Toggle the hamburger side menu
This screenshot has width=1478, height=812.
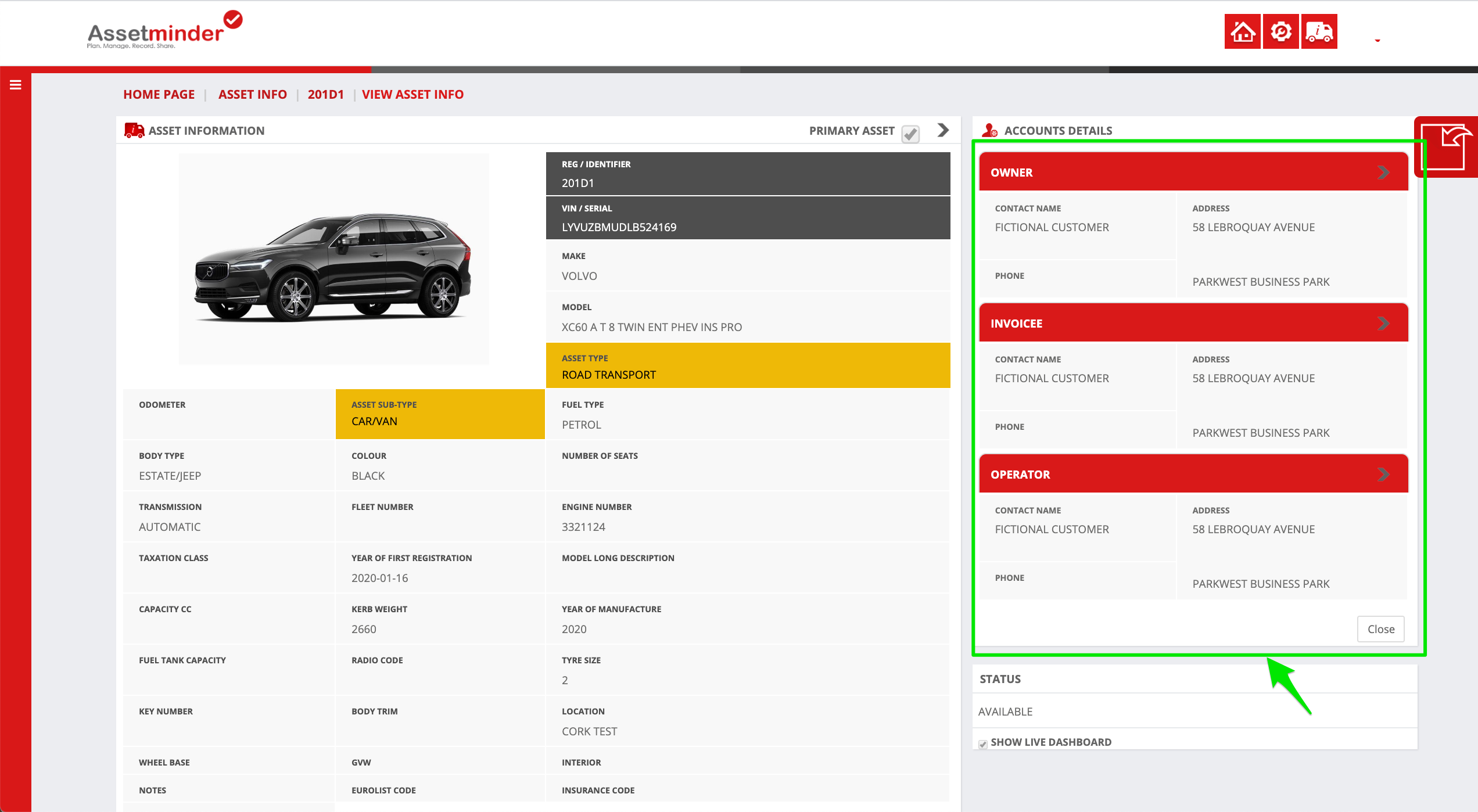[16, 85]
